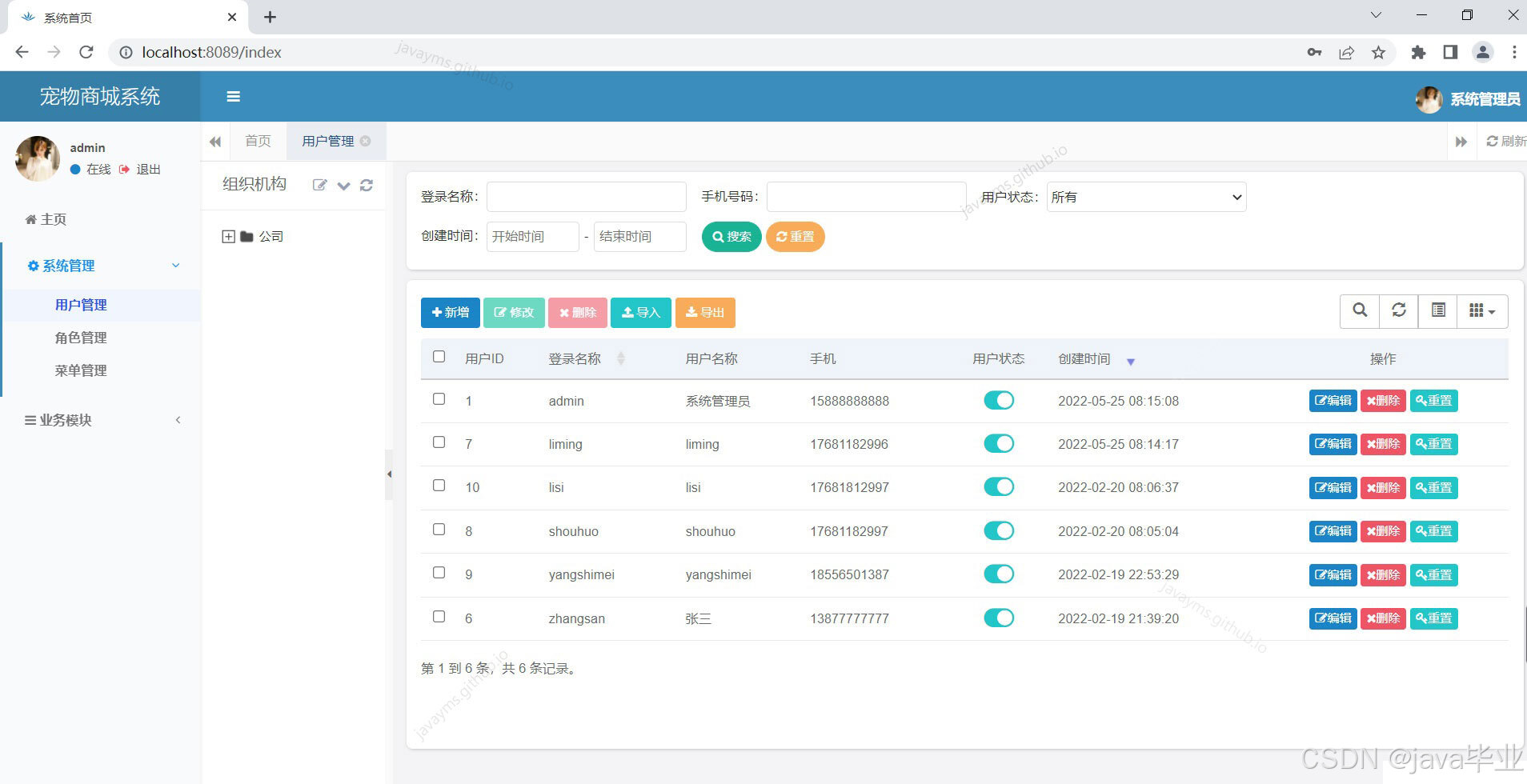Check the row for user liming
Viewport: 1527px width, 784px height.
pyautogui.click(x=439, y=442)
